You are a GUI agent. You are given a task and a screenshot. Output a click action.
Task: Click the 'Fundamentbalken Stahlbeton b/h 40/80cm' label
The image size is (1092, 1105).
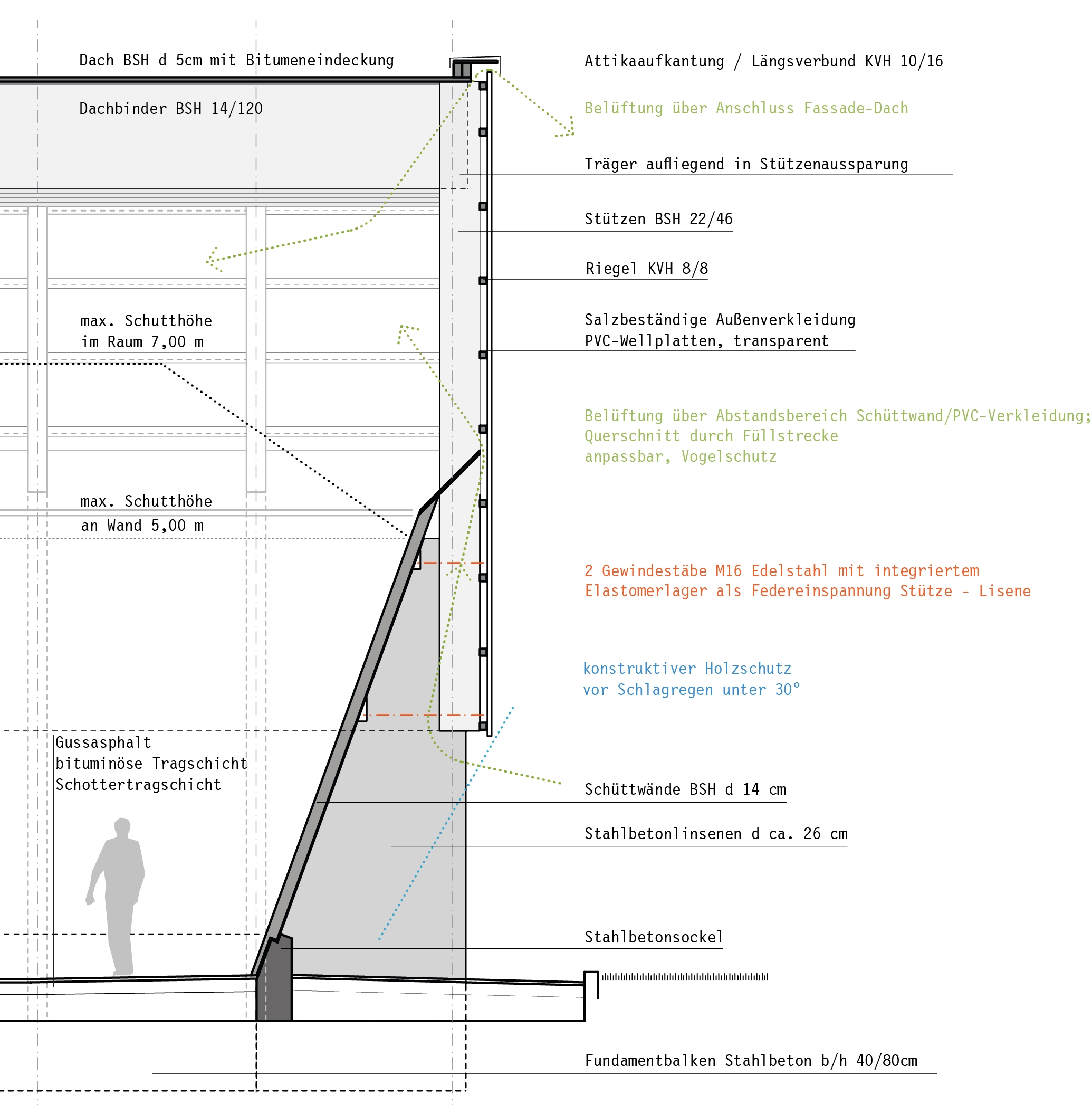(751, 1061)
